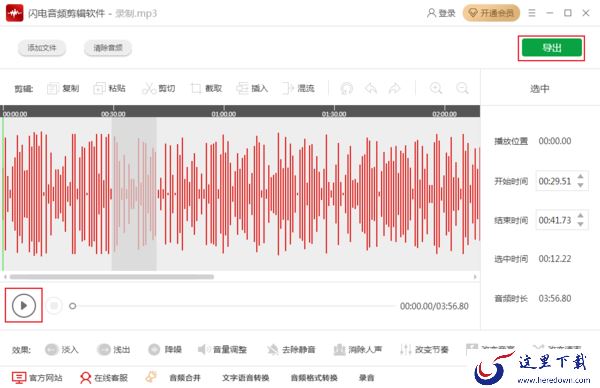The height and width of the screenshot is (388, 600).
Task: Click the scrollbar left arrow
Action: click(x=5, y=276)
